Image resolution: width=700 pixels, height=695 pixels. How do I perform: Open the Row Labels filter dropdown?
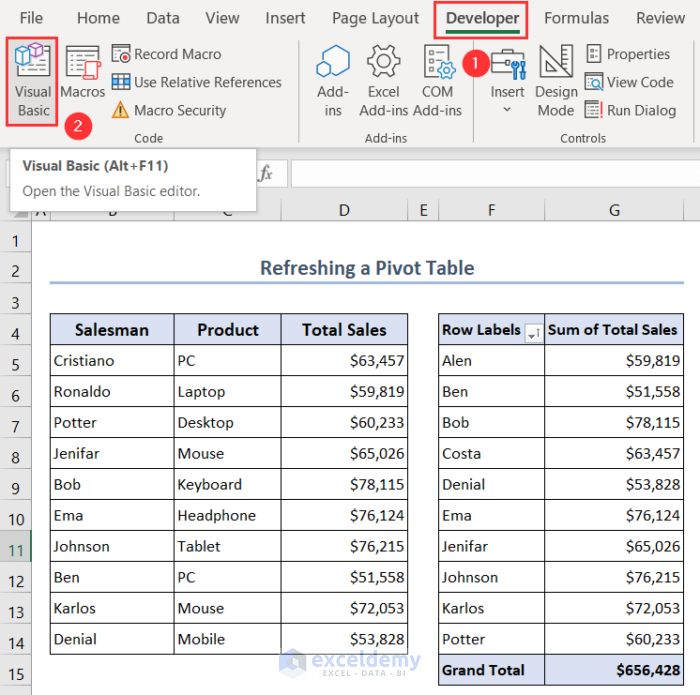point(532,332)
